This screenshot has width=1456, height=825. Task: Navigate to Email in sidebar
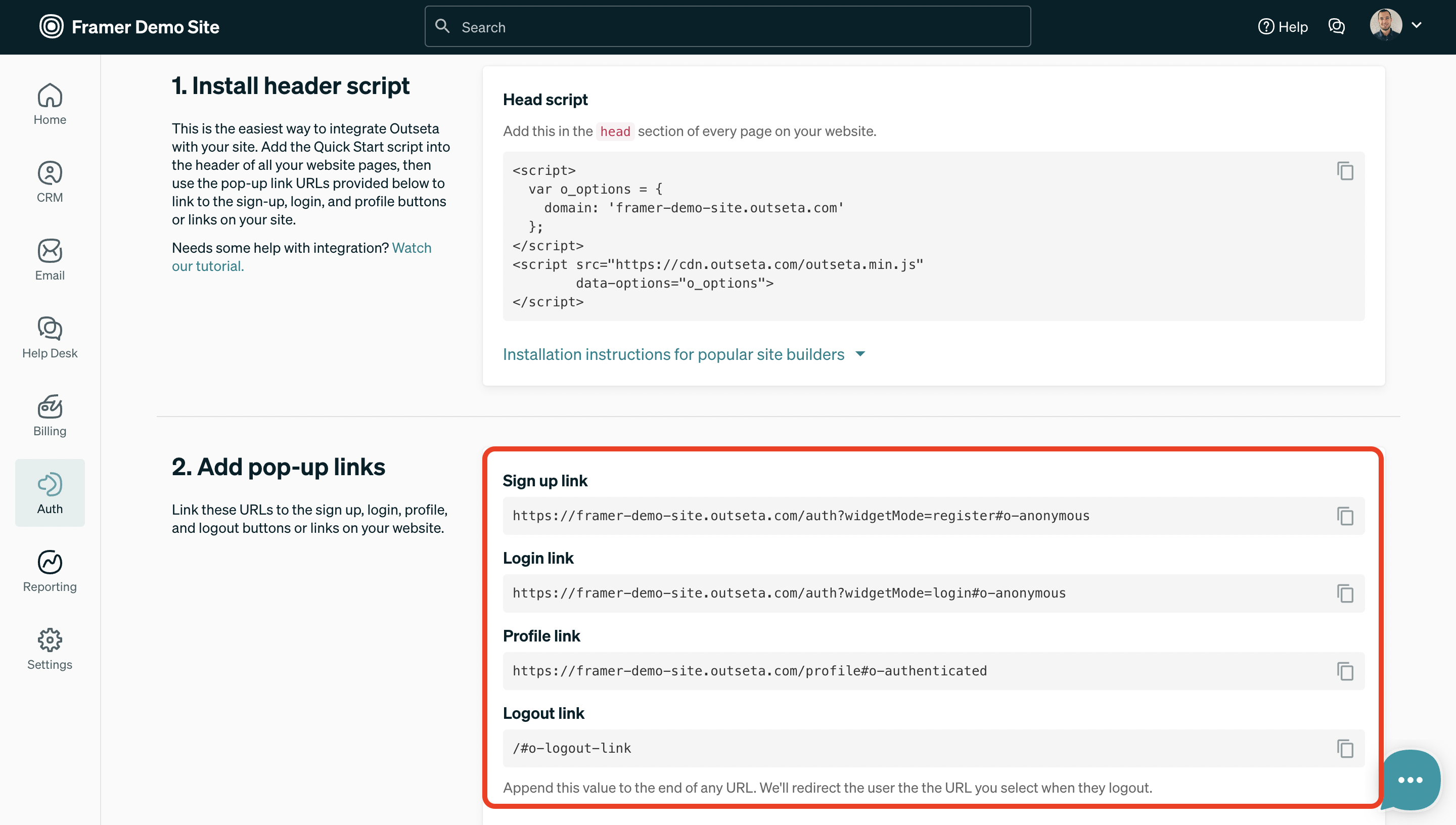pos(50,260)
